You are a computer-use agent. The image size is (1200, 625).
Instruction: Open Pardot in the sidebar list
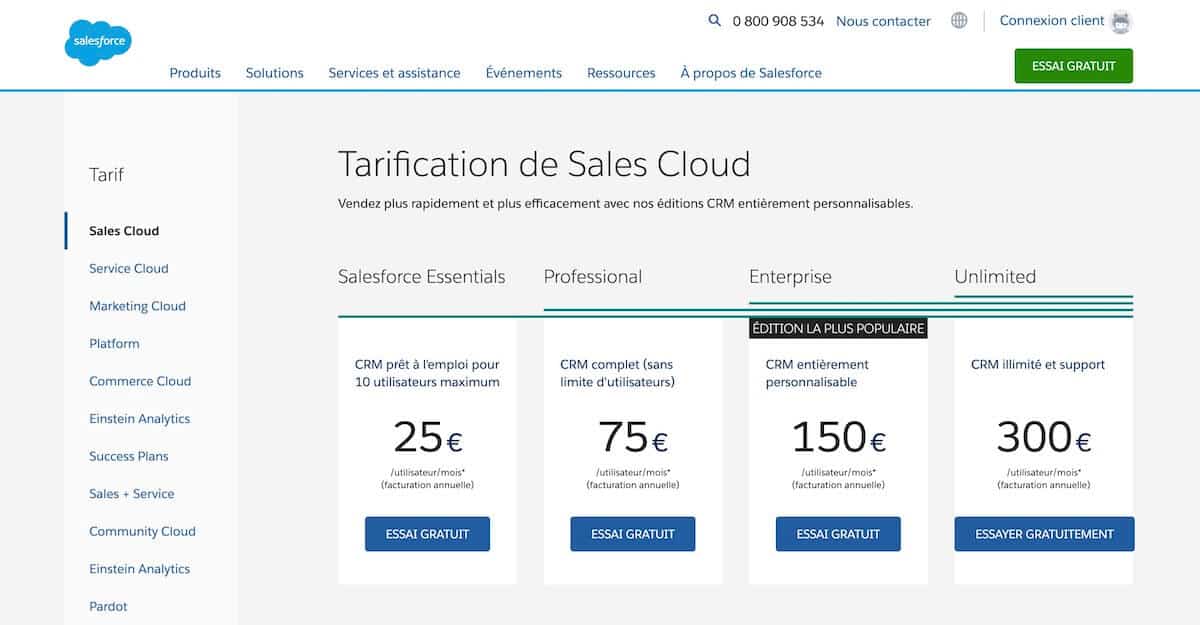[x=108, y=606]
